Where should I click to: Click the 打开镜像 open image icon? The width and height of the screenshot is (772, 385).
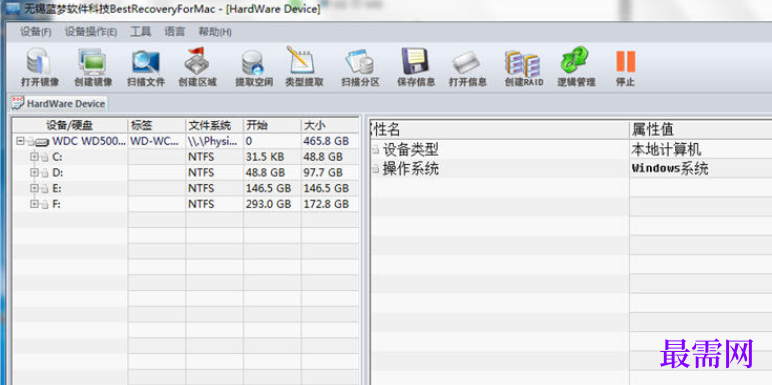pos(39,62)
